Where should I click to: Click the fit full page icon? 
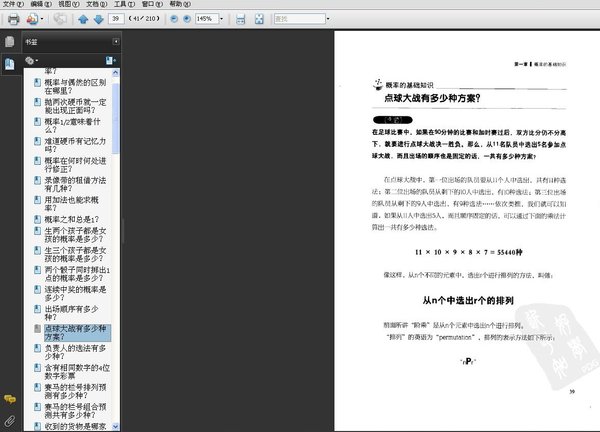[259, 19]
